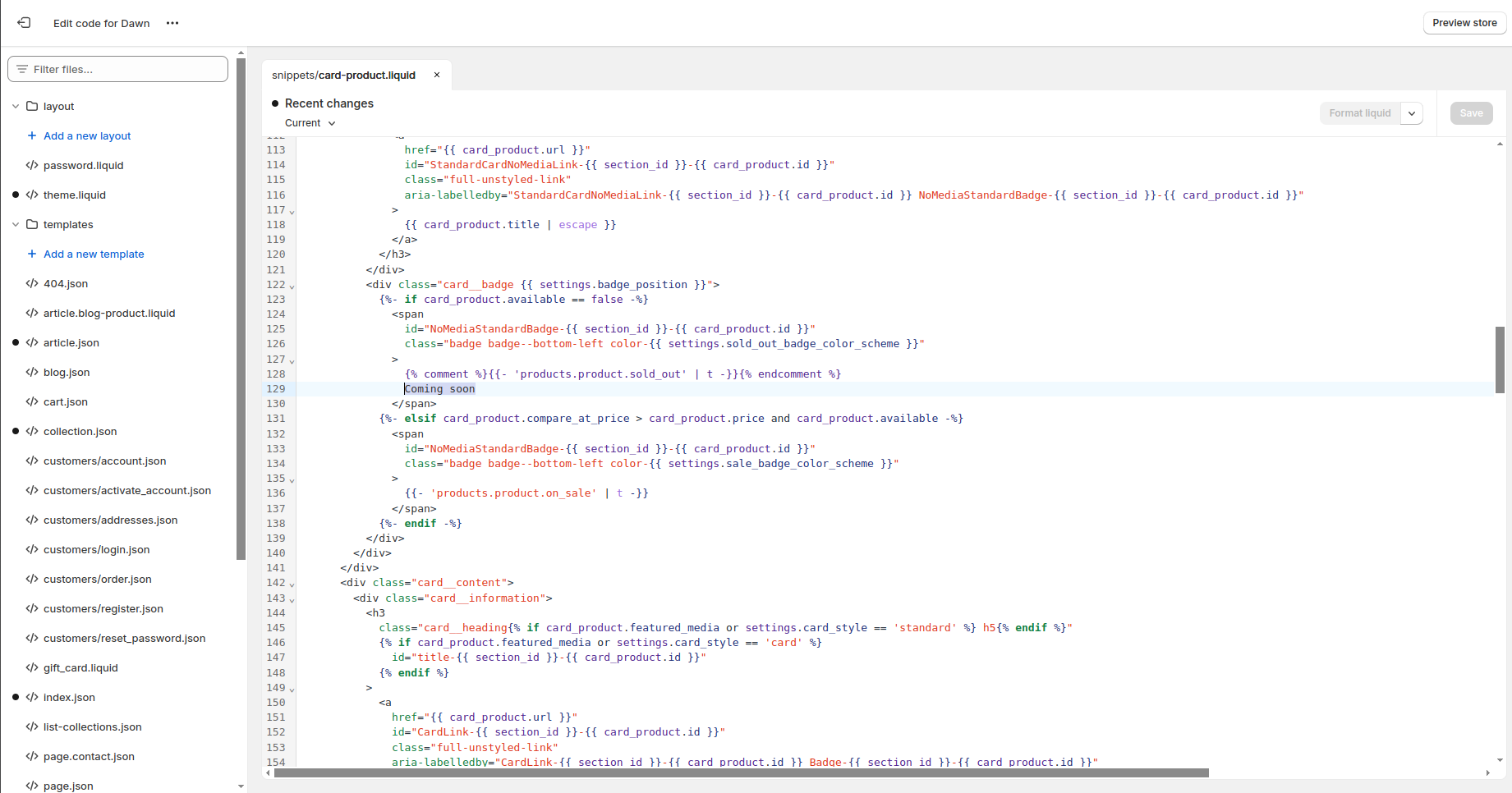Click the code icon beside theme.liquid
The image size is (1512, 793).
(x=32, y=195)
